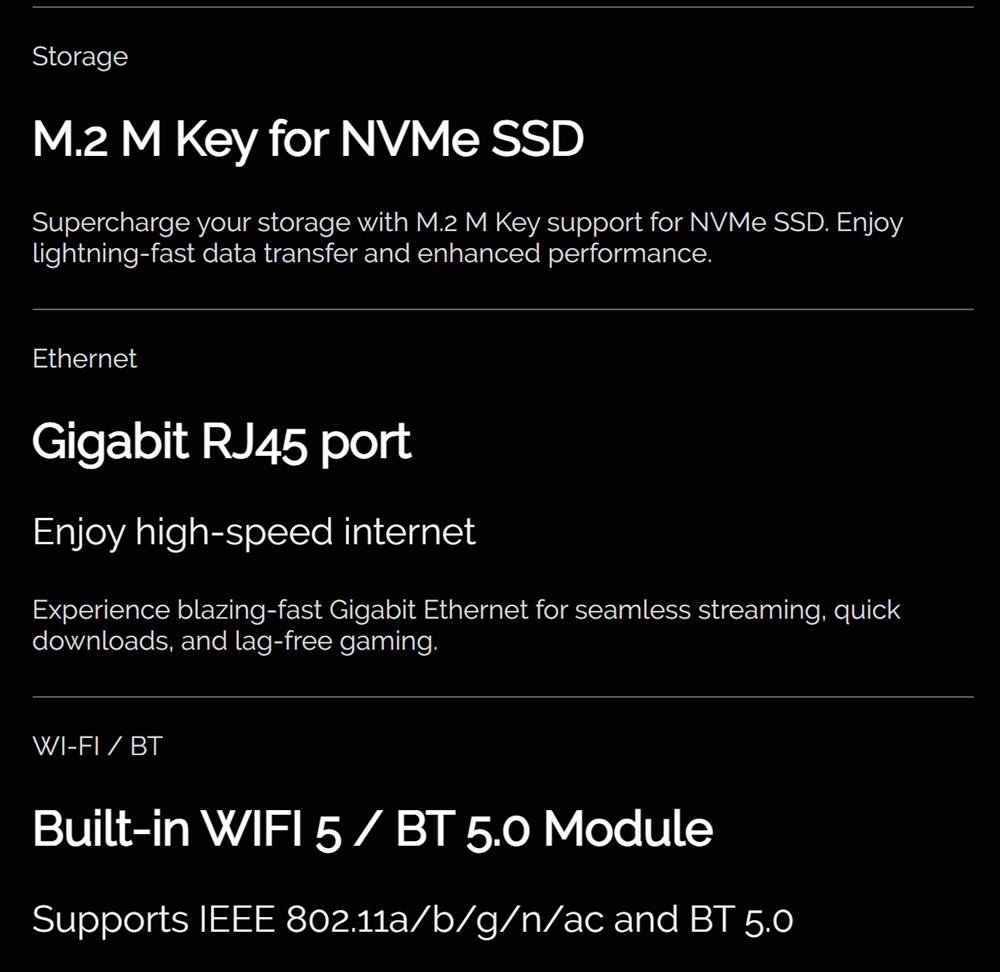This screenshot has width=1000, height=972.
Task: Select the "M.2 M Key for NVMe SSD" heading
Action: (x=308, y=138)
